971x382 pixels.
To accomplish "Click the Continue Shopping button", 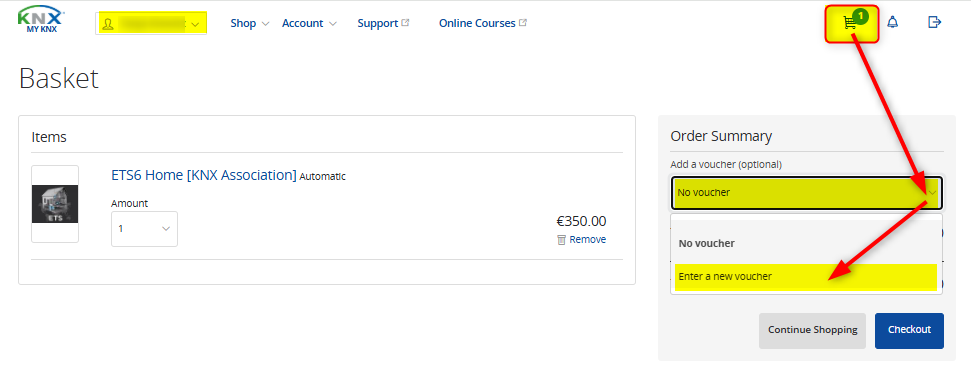I will pos(812,331).
